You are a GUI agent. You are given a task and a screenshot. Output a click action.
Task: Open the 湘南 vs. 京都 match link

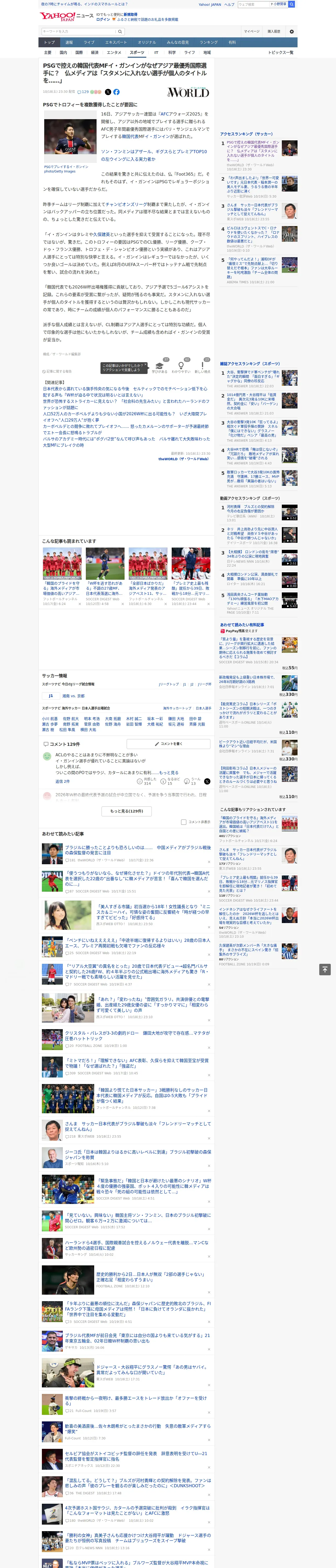click(73, 696)
